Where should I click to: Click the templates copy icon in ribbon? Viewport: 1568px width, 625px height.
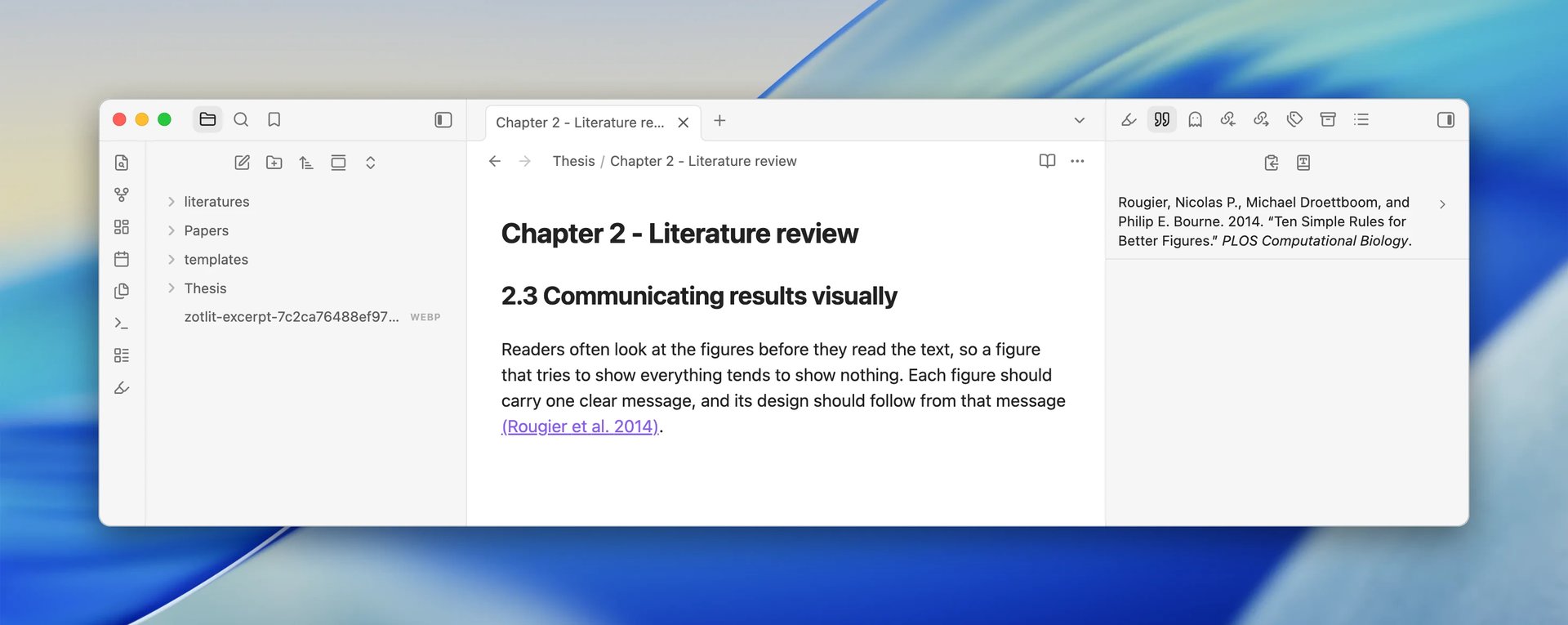tap(122, 291)
